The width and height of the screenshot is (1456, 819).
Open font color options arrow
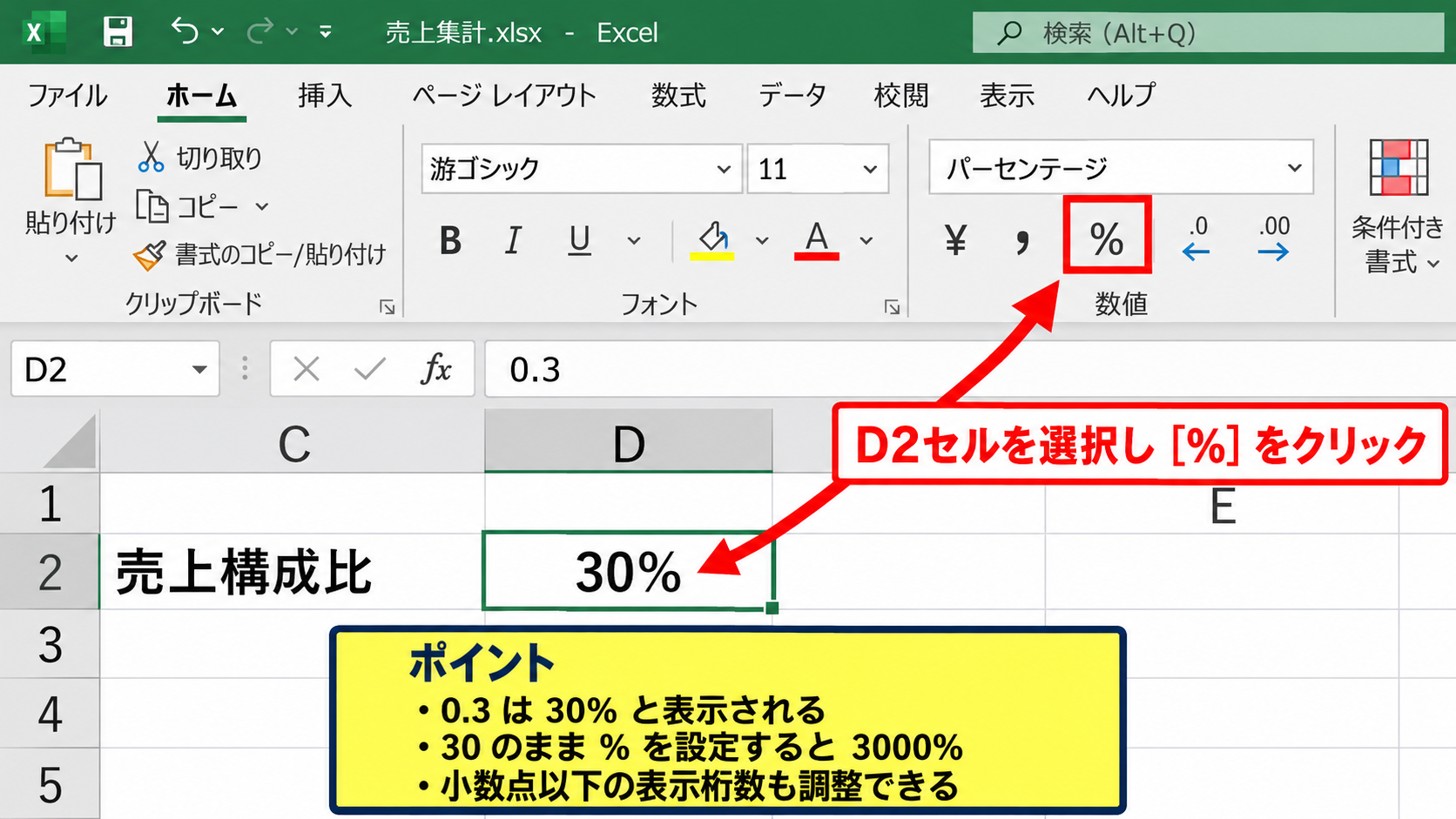click(x=866, y=241)
